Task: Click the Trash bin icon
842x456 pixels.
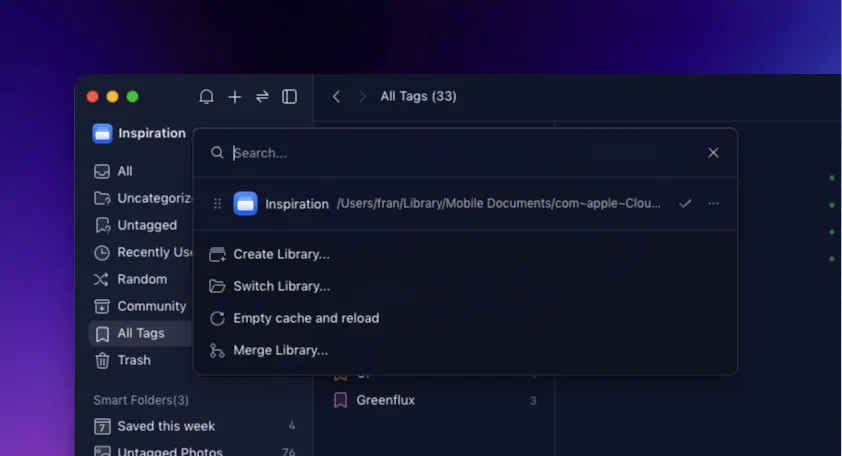Action: point(102,360)
